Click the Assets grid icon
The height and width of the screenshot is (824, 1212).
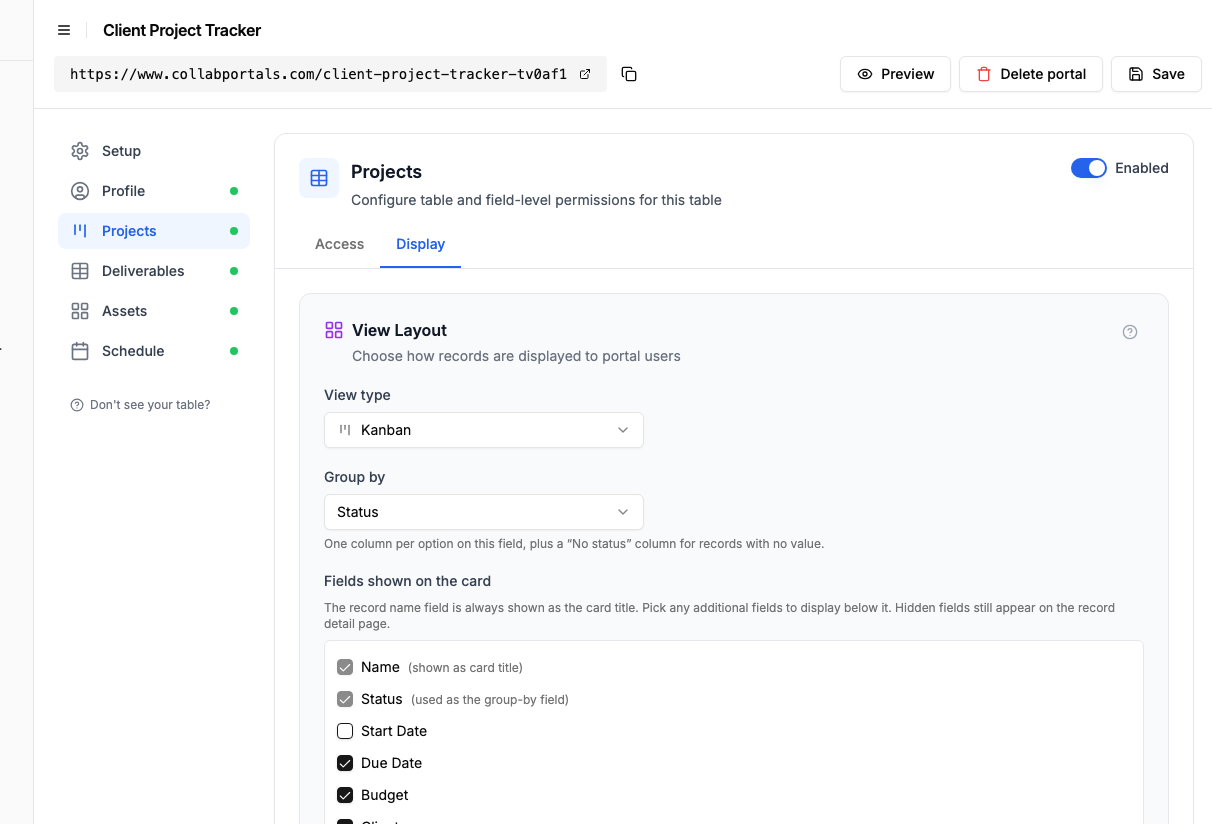pos(80,311)
